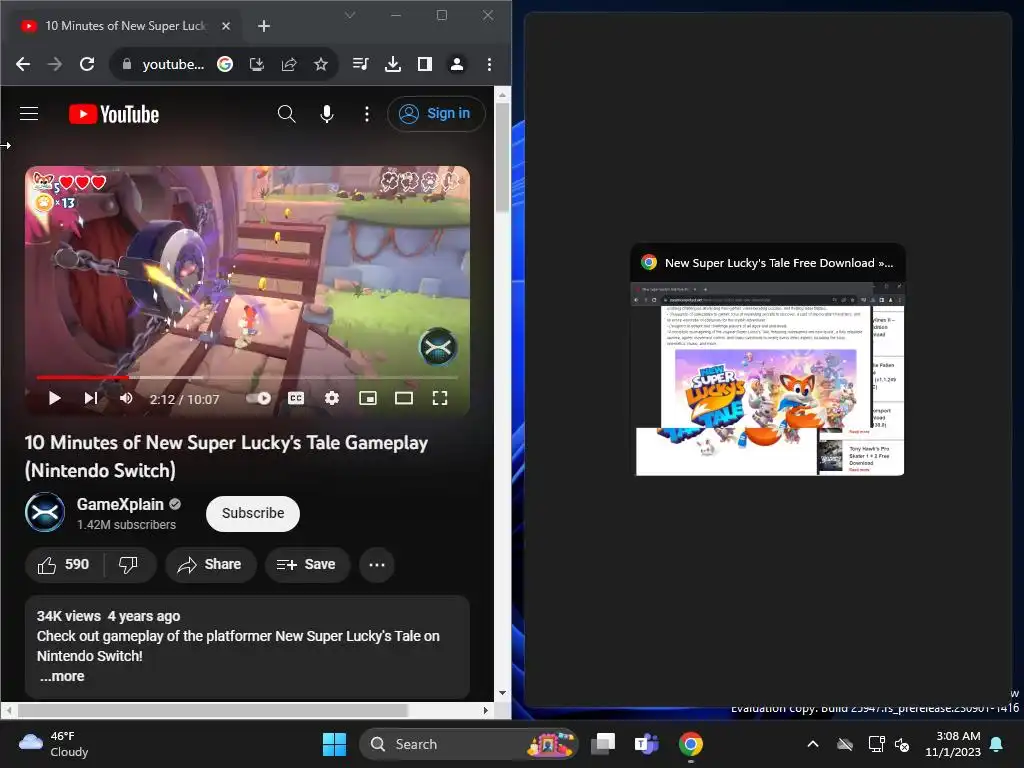Click the taskbar Search box
Screen dimensions: 1024x768
[469, 744]
